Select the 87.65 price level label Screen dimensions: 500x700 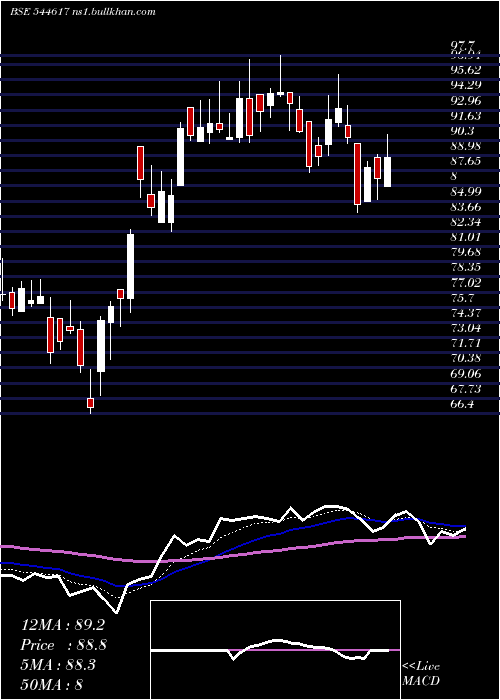point(466,161)
